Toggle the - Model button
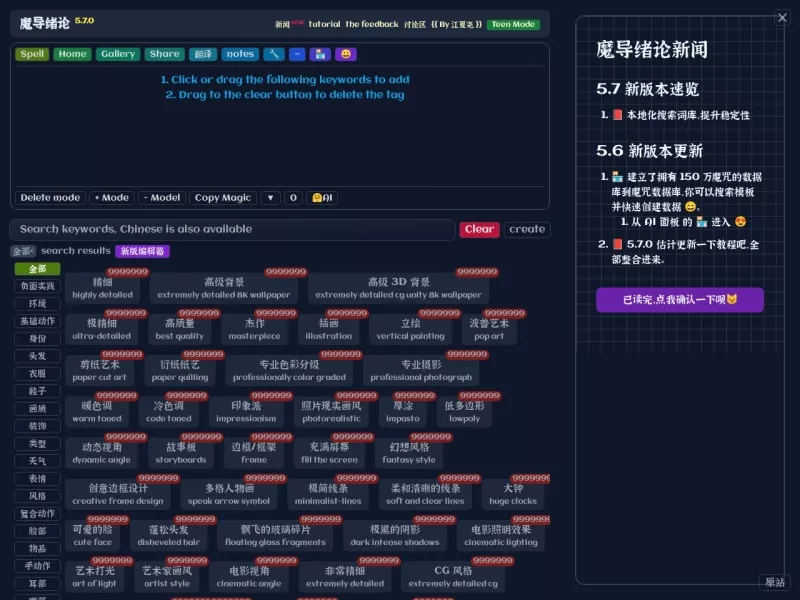Screen dimensions: 800x600 [162, 198]
